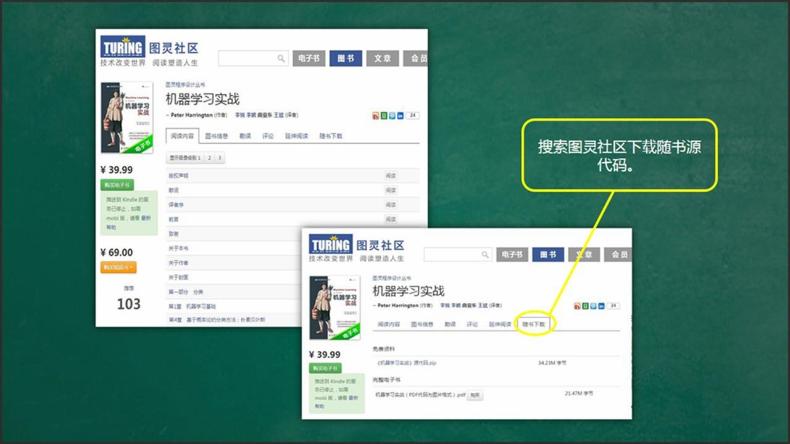Image resolution: width=790 pixels, height=444 pixels.
Task: Select the 延伸阅读 tab on back page
Action: [296, 136]
